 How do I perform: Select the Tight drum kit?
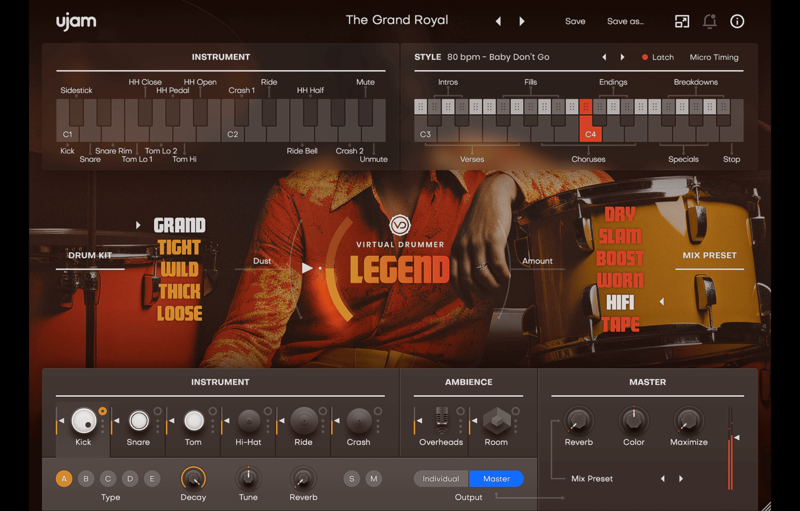pos(179,247)
